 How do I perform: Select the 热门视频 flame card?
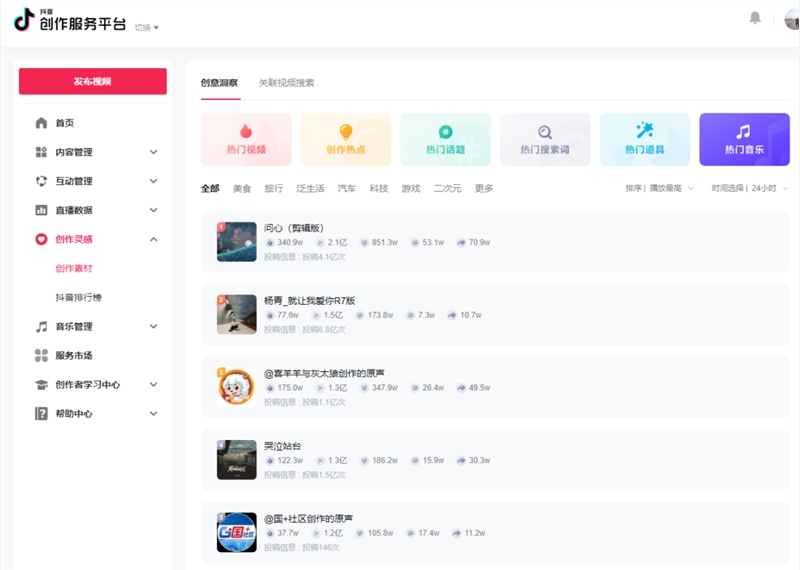pos(246,139)
